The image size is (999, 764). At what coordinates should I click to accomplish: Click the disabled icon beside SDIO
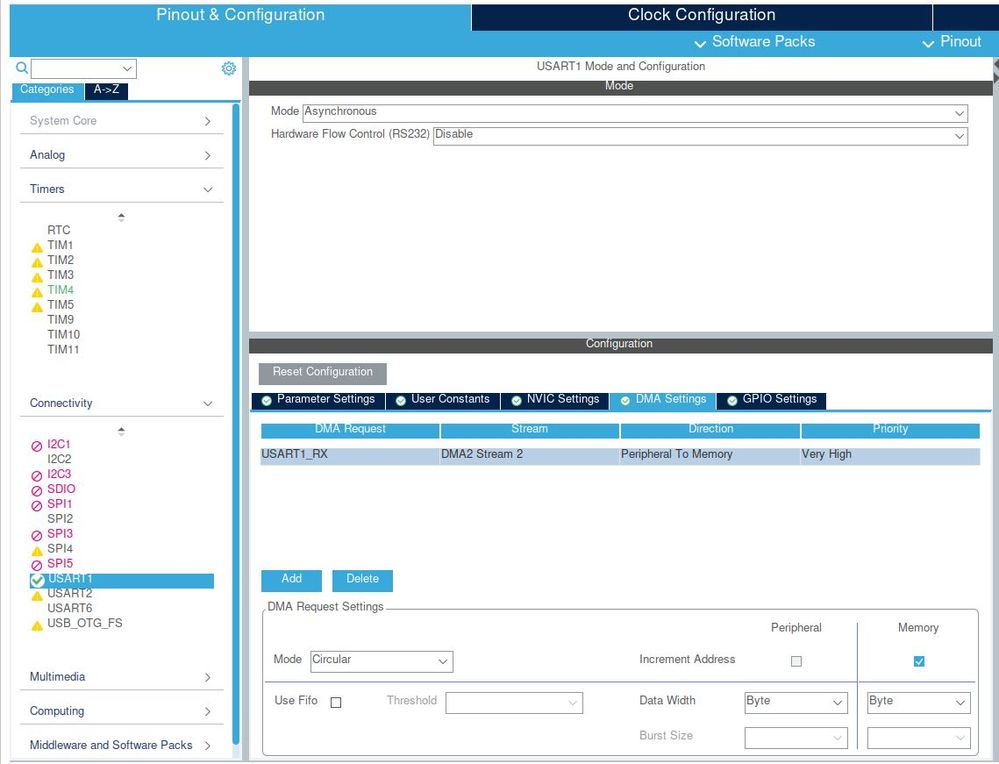tap(36, 491)
